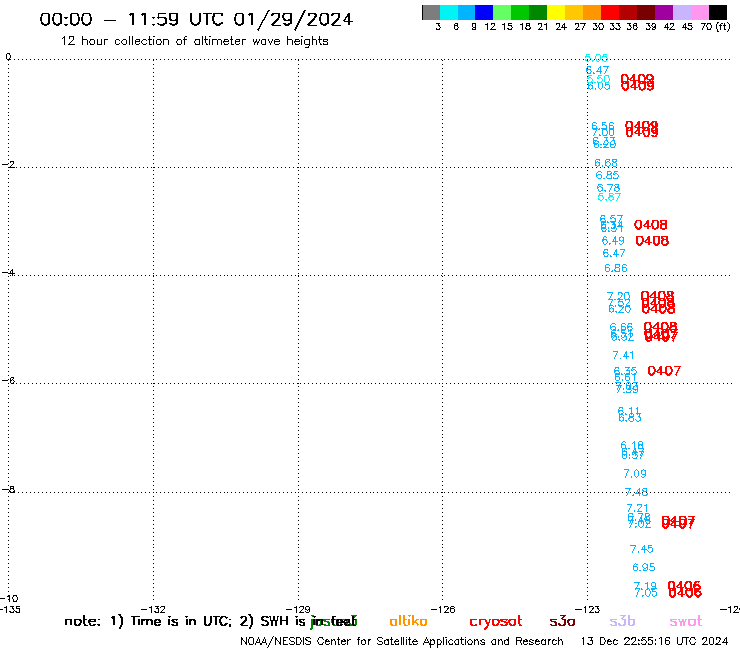Select the wave height value 7.09
Screen dimensions: 740x650
click(x=635, y=473)
